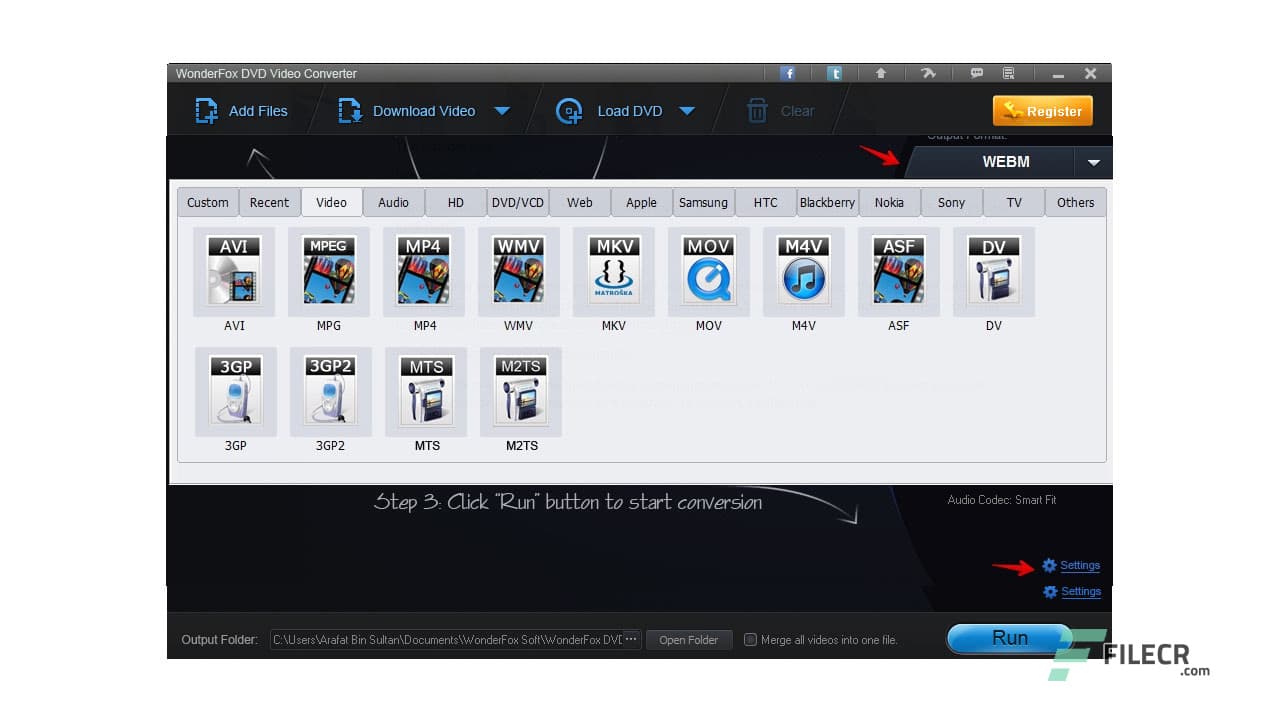Open the WEBM output format dropdown
This screenshot has height=720, width=1280.
1093,161
